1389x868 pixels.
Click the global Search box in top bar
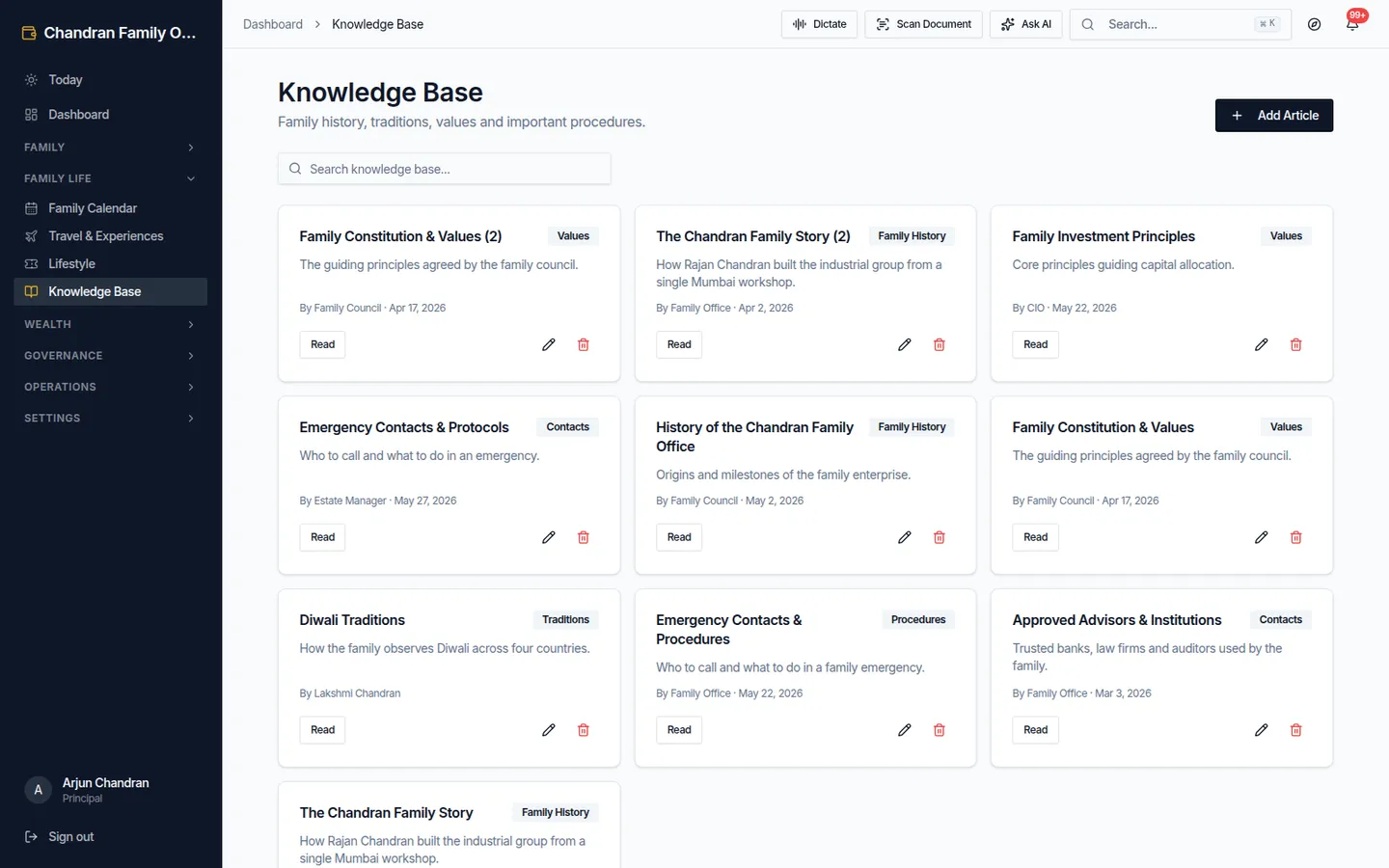1181,24
